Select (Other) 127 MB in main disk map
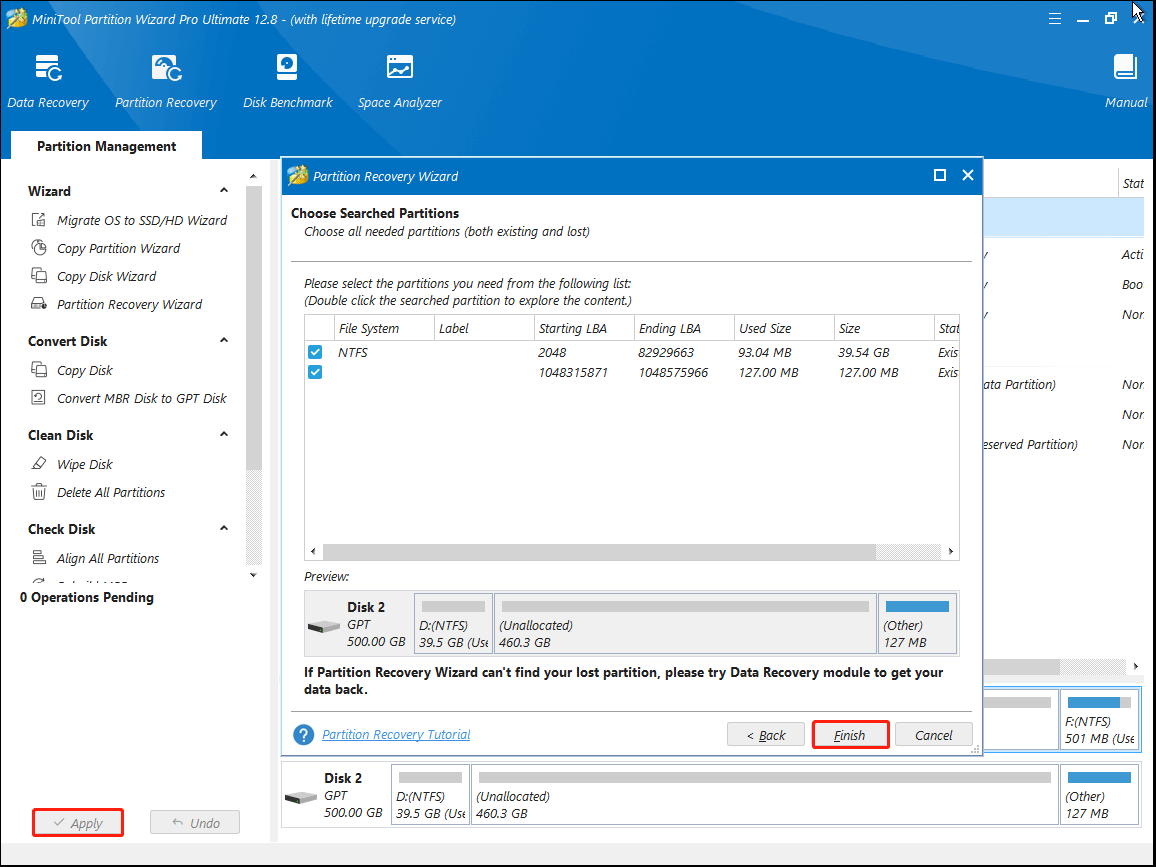 tap(1100, 795)
